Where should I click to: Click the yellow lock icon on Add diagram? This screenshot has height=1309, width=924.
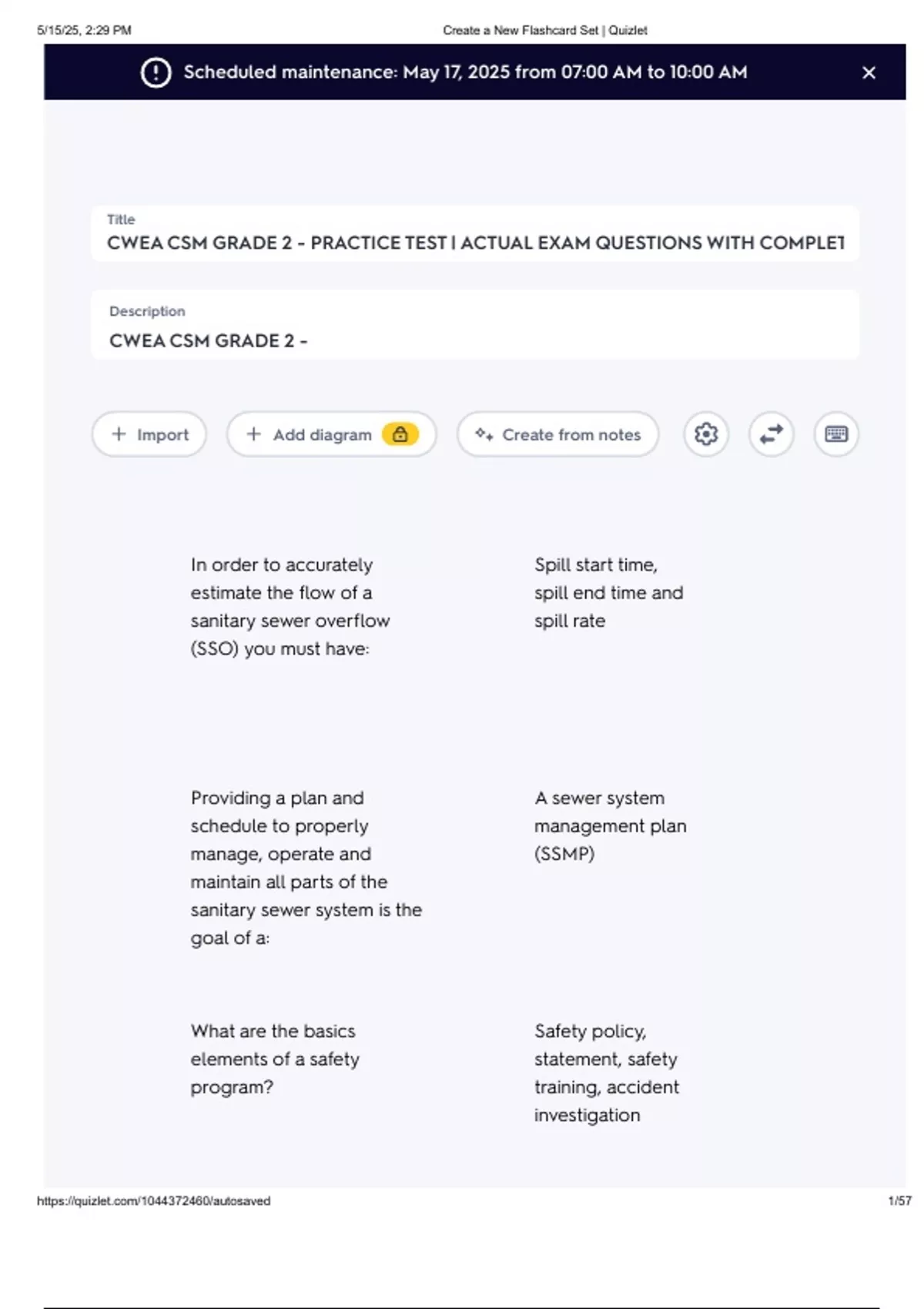[400, 434]
